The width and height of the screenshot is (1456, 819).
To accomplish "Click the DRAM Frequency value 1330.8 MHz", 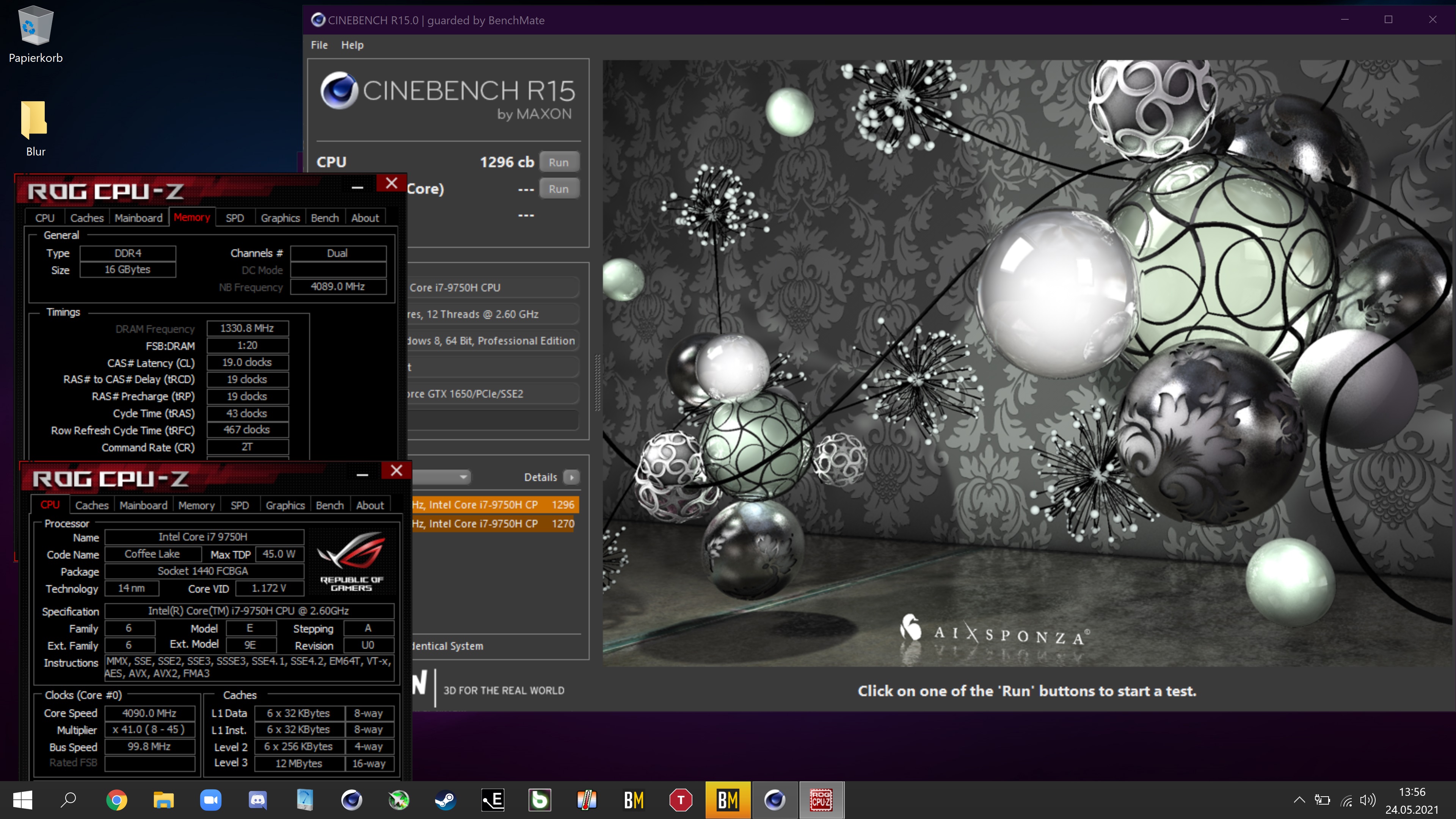I will (x=248, y=328).
